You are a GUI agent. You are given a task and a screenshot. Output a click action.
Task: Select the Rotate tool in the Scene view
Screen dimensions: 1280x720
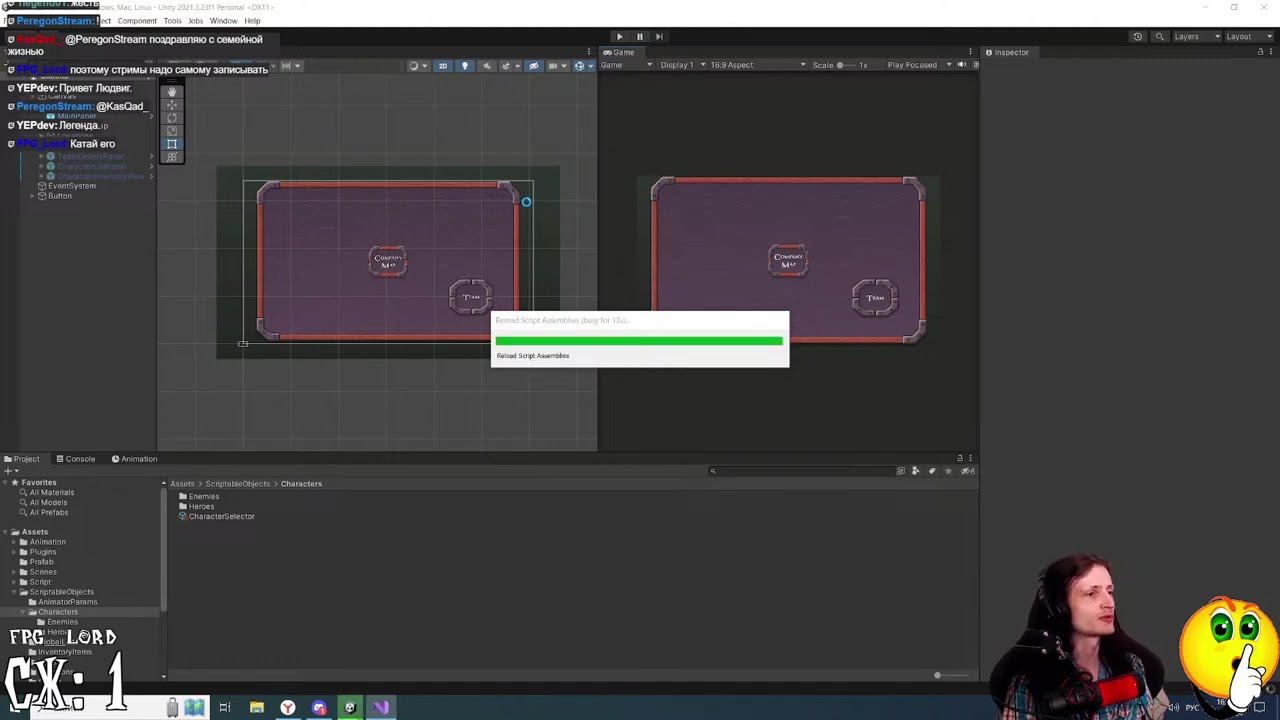coord(172,118)
